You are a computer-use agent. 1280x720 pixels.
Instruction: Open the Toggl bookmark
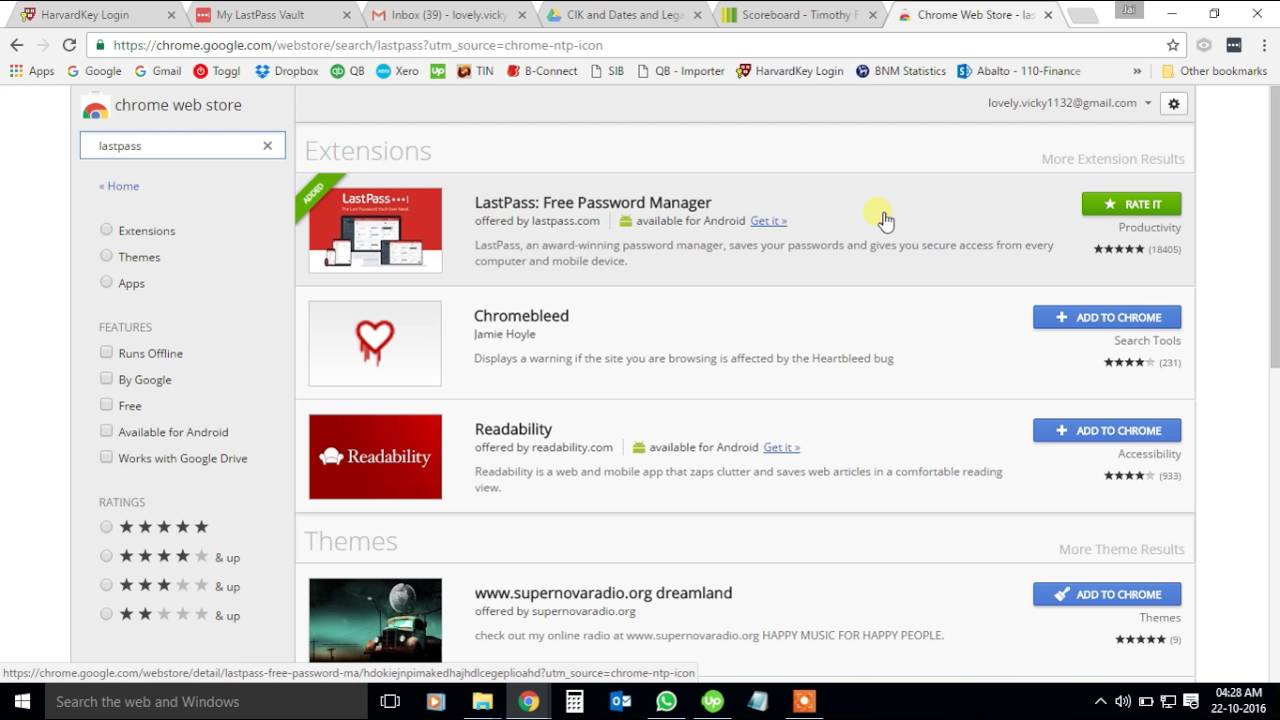click(217, 71)
